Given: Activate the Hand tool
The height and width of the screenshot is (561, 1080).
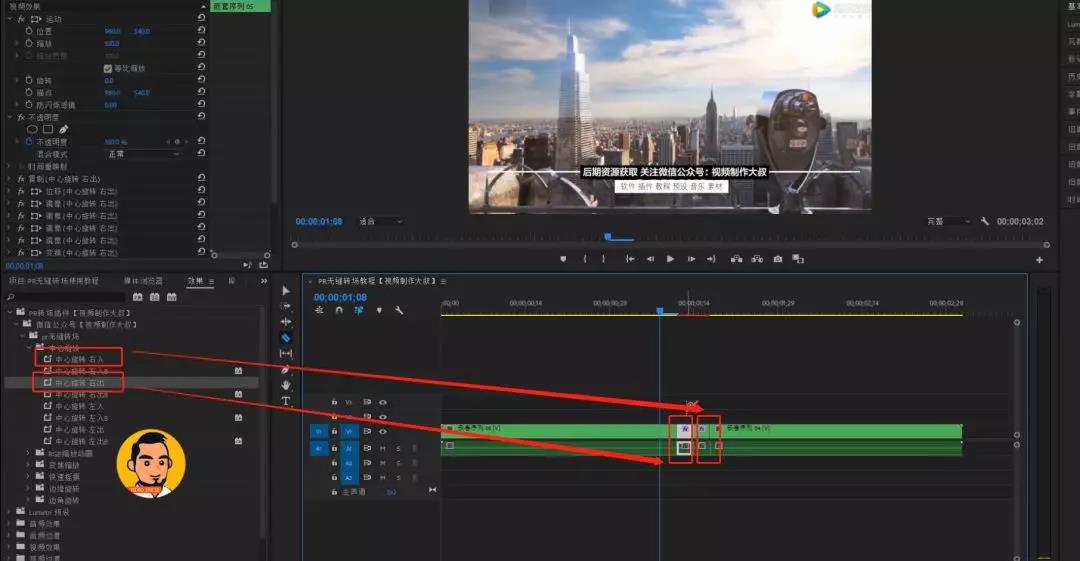Looking at the screenshot, I should coord(286,385).
